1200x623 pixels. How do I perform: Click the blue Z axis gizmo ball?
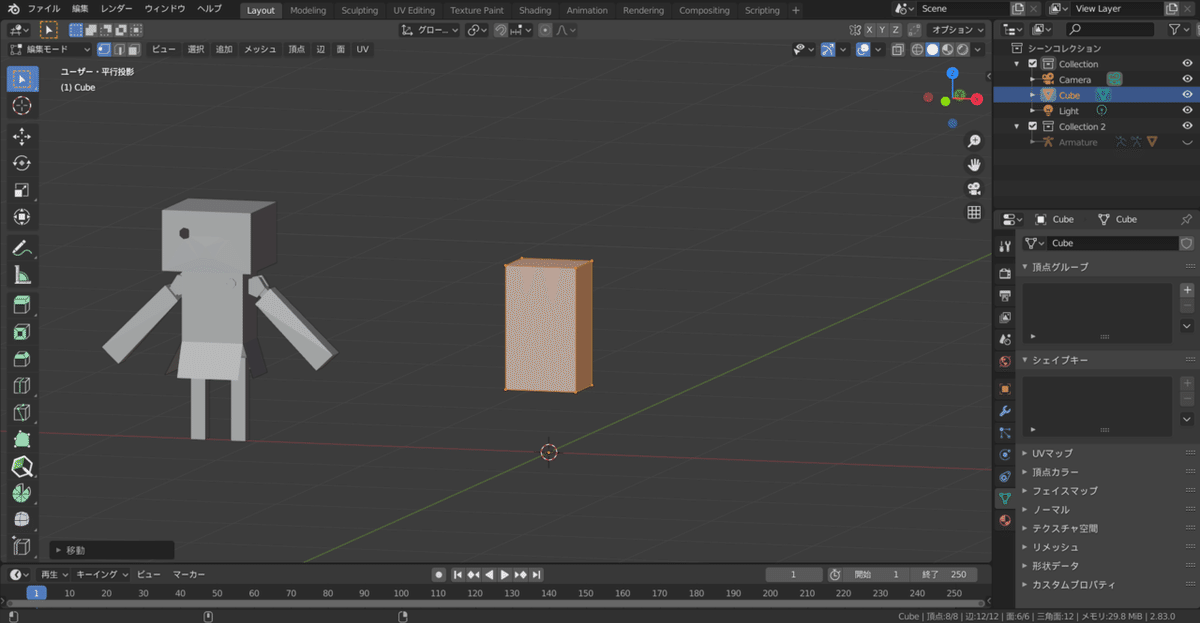tap(952, 73)
